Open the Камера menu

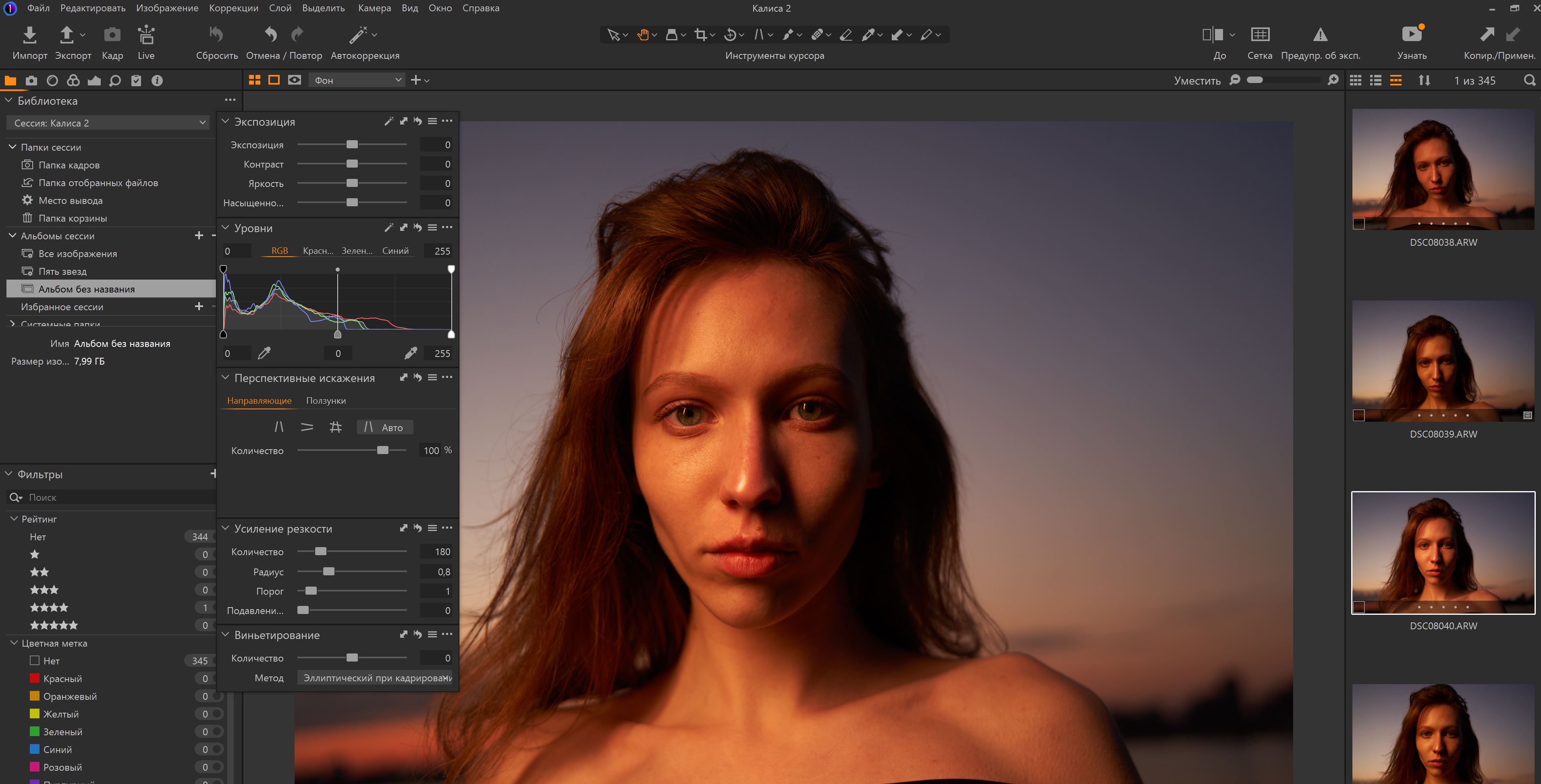coord(374,8)
